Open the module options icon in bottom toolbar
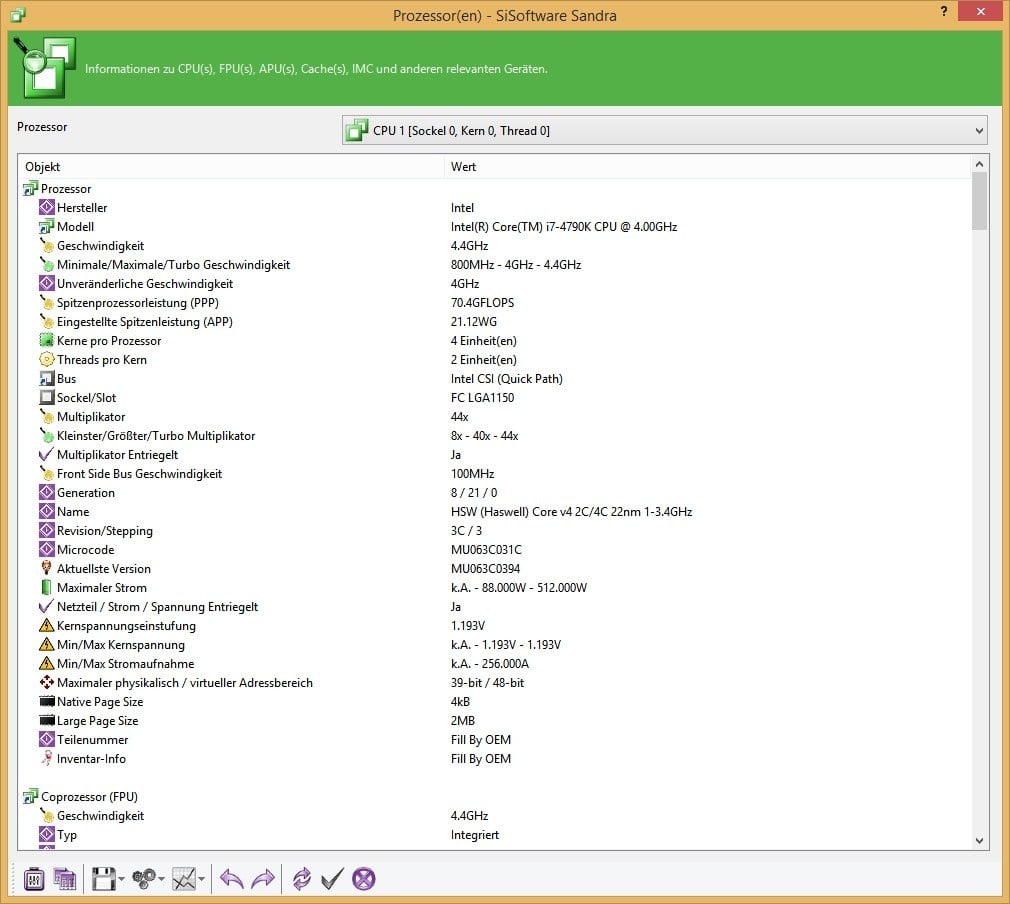Screen dimensions: 1010x904 tap(34, 879)
